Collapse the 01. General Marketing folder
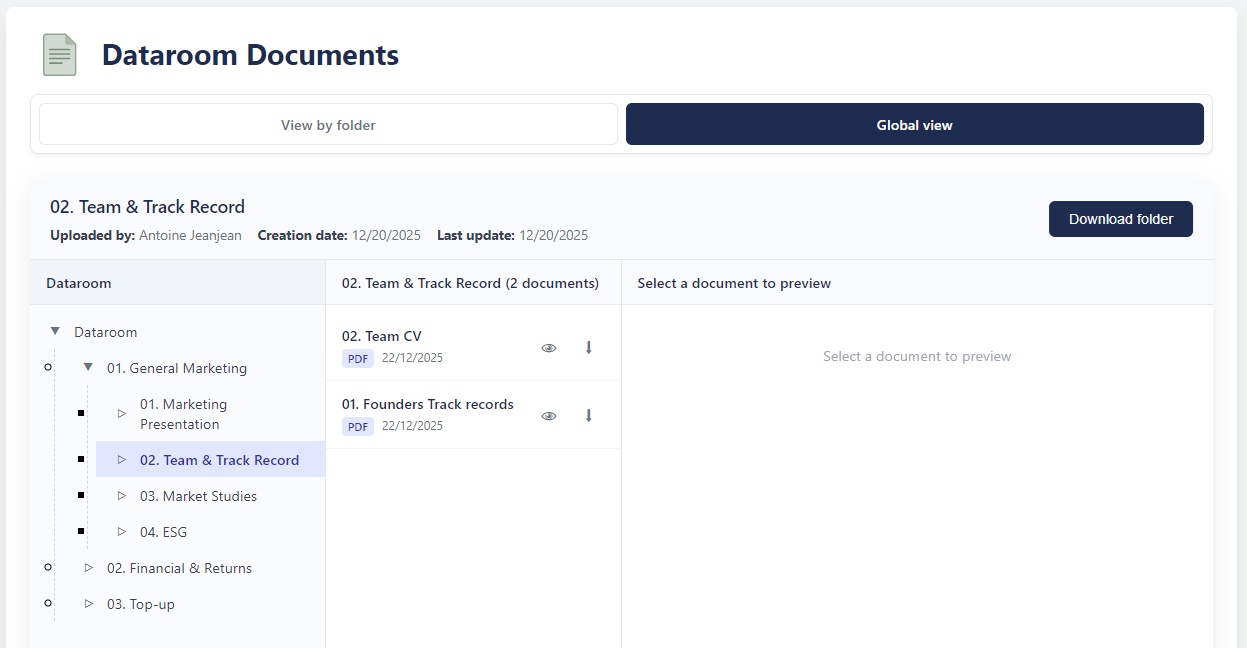Viewport: 1247px width, 648px height. [x=88, y=368]
